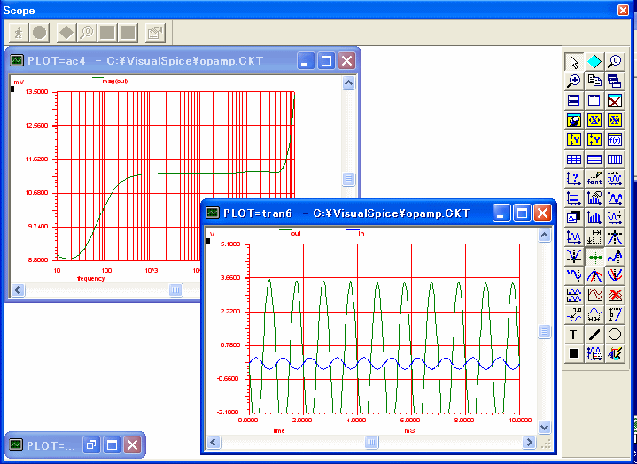Restore the minimized PLOT window
Screen dimensions: 637x464
[90, 446]
